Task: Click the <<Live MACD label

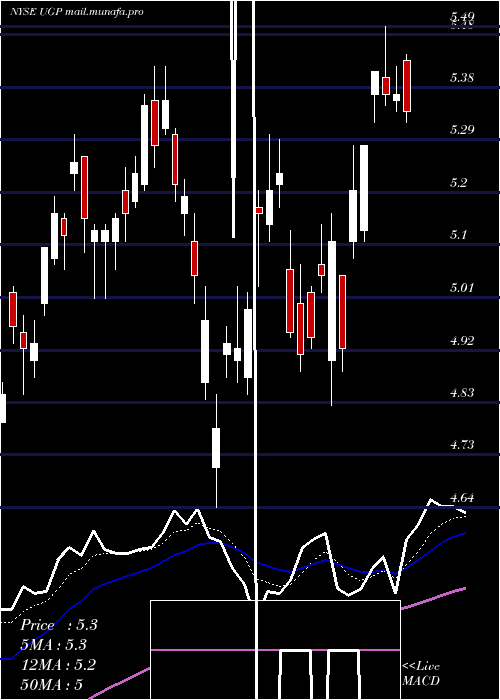Action: [x=421, y=673]
